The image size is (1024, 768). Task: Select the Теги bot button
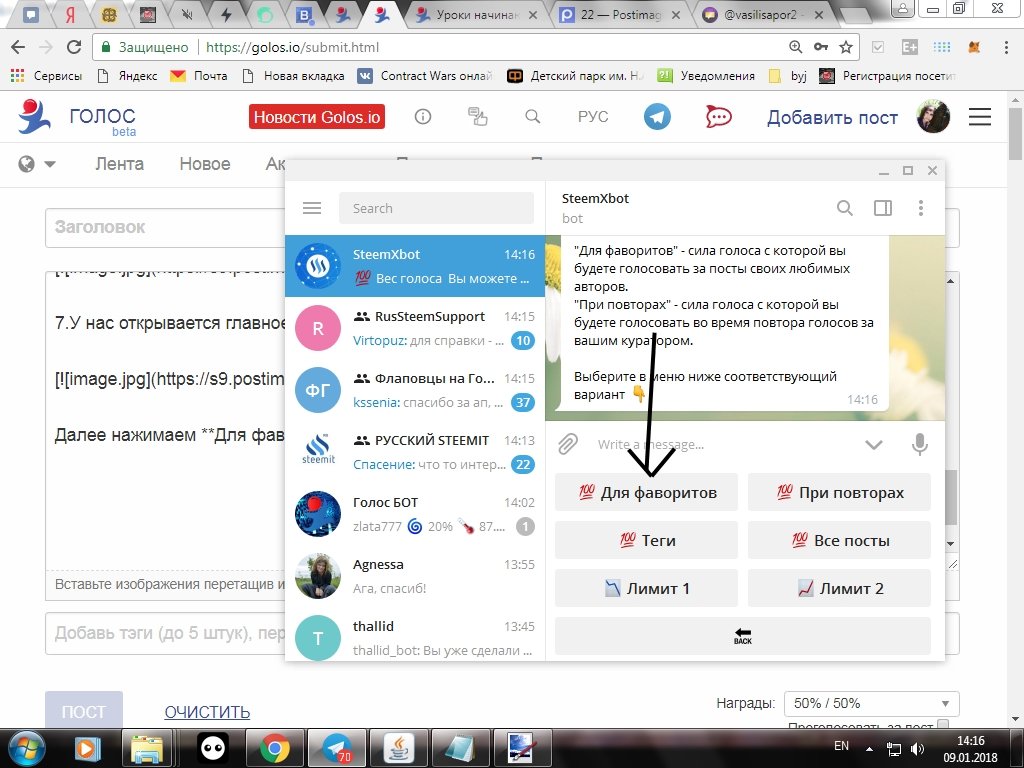(x=647, y=540)
